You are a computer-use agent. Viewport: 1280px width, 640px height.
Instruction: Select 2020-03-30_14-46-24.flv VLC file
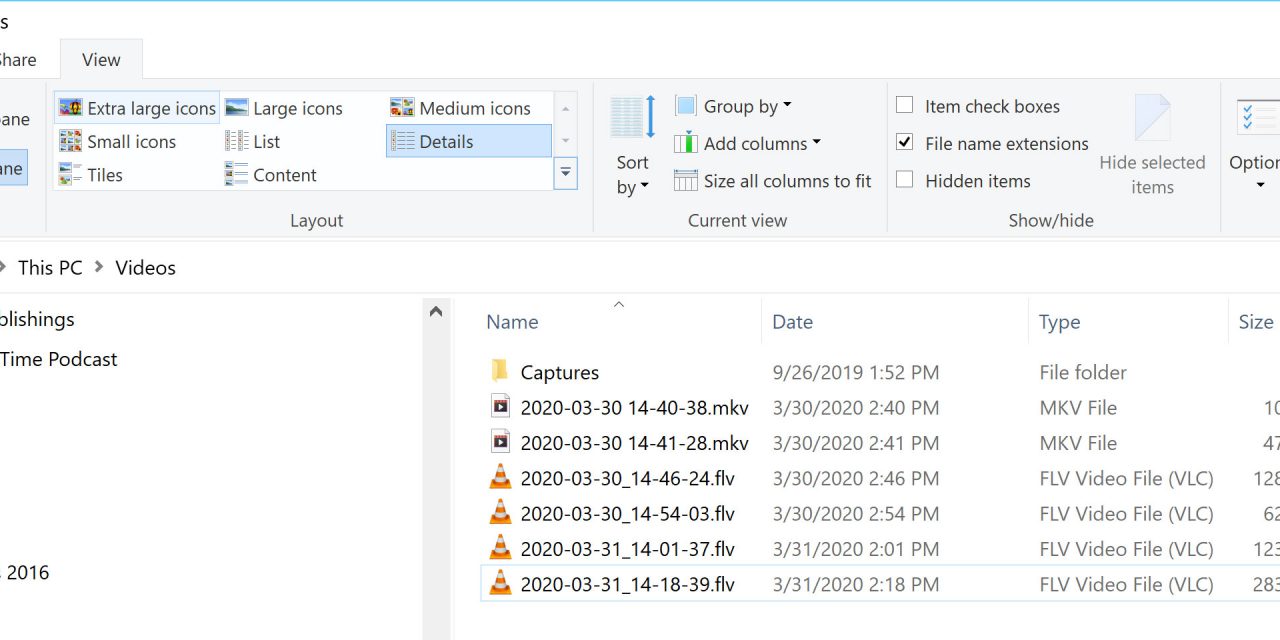[627, 478]
